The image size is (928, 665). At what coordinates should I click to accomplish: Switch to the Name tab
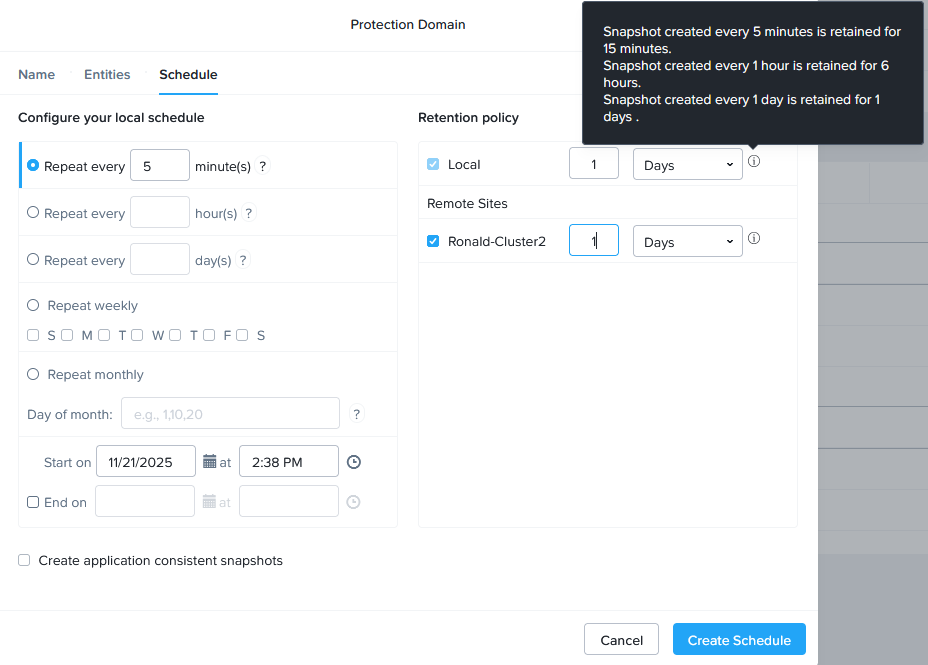(x=37, y=75)
